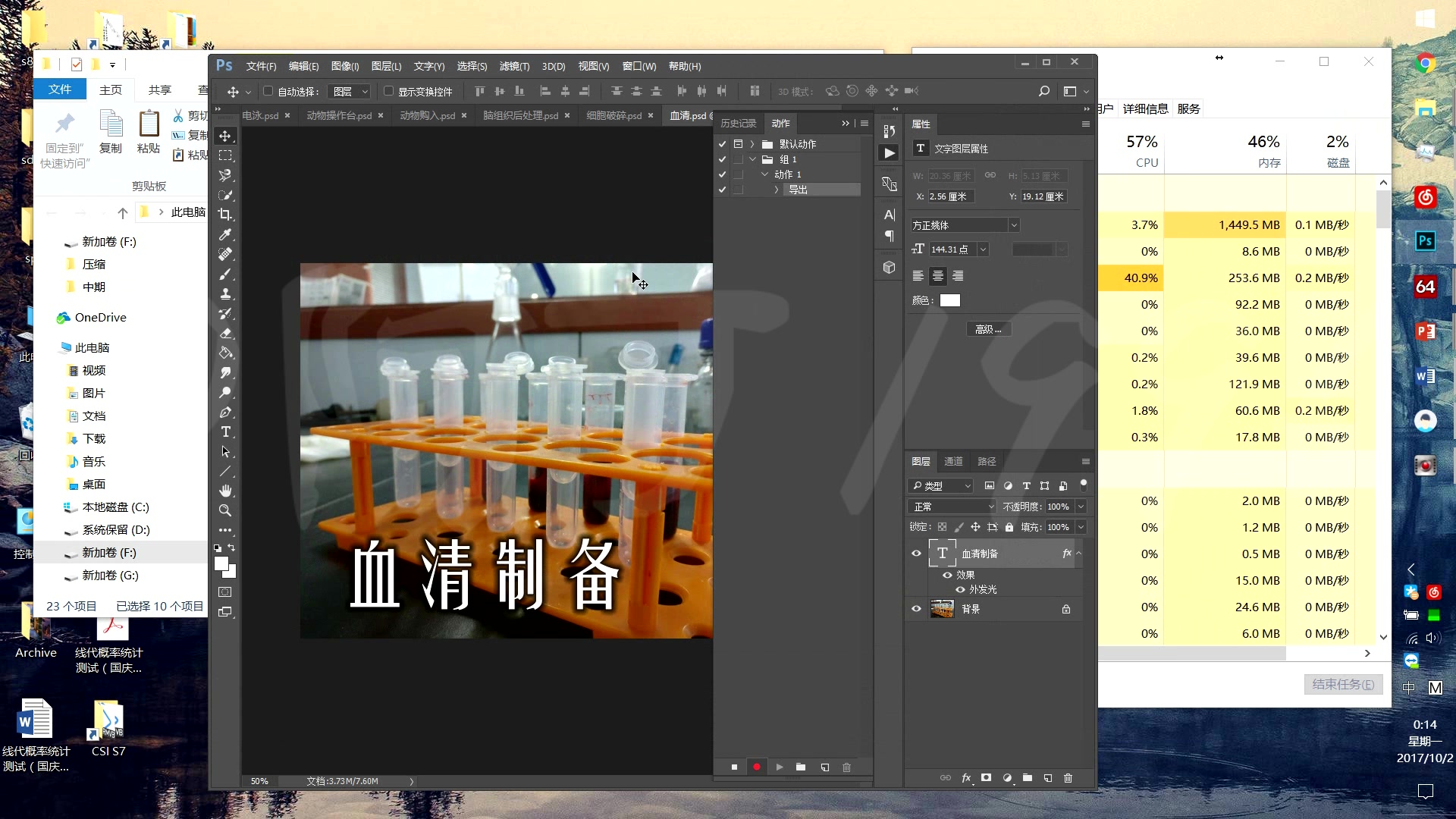
Task: Switch to the 通道 tab
Action: tap(953, 461)
